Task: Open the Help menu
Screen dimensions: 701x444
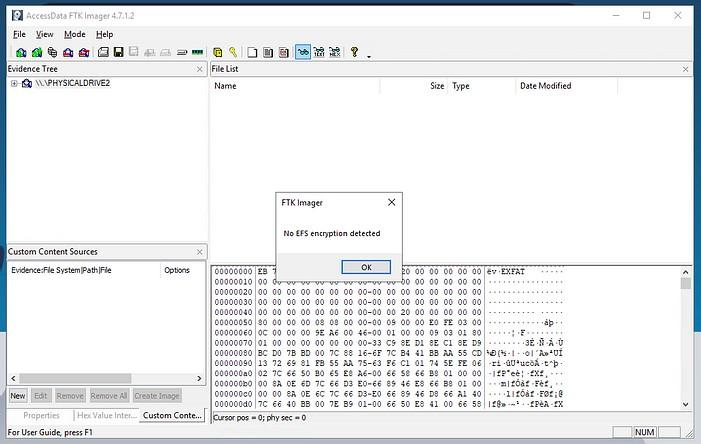Action: [104, 34]
